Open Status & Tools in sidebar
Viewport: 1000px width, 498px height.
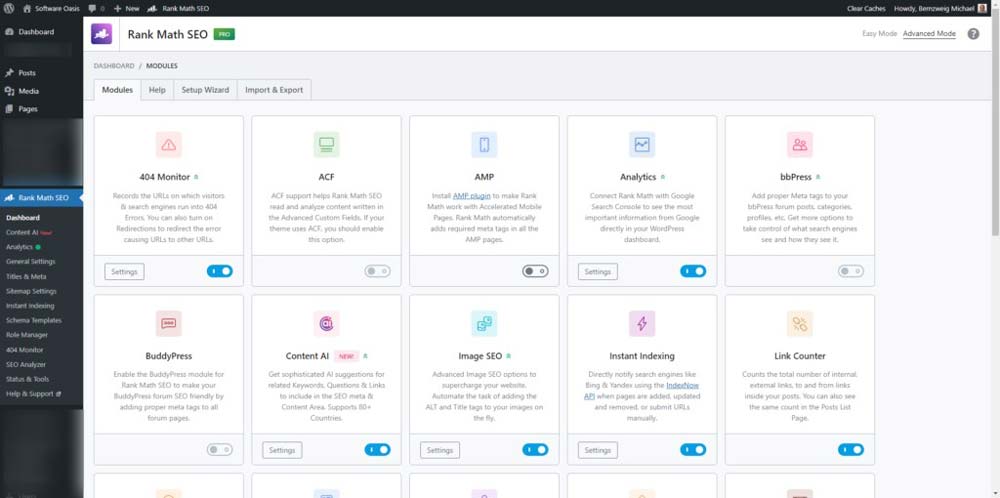tap(27, 379)
